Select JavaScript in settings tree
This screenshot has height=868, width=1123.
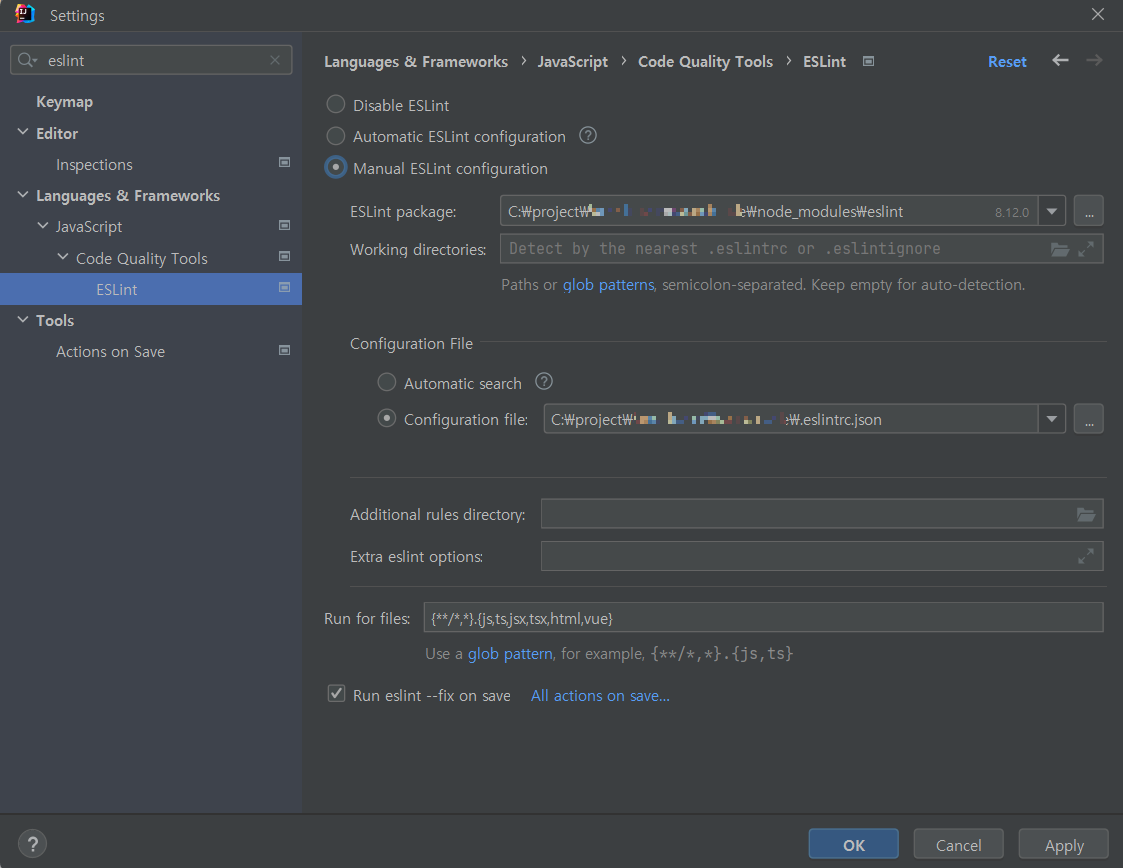(89, 227)
